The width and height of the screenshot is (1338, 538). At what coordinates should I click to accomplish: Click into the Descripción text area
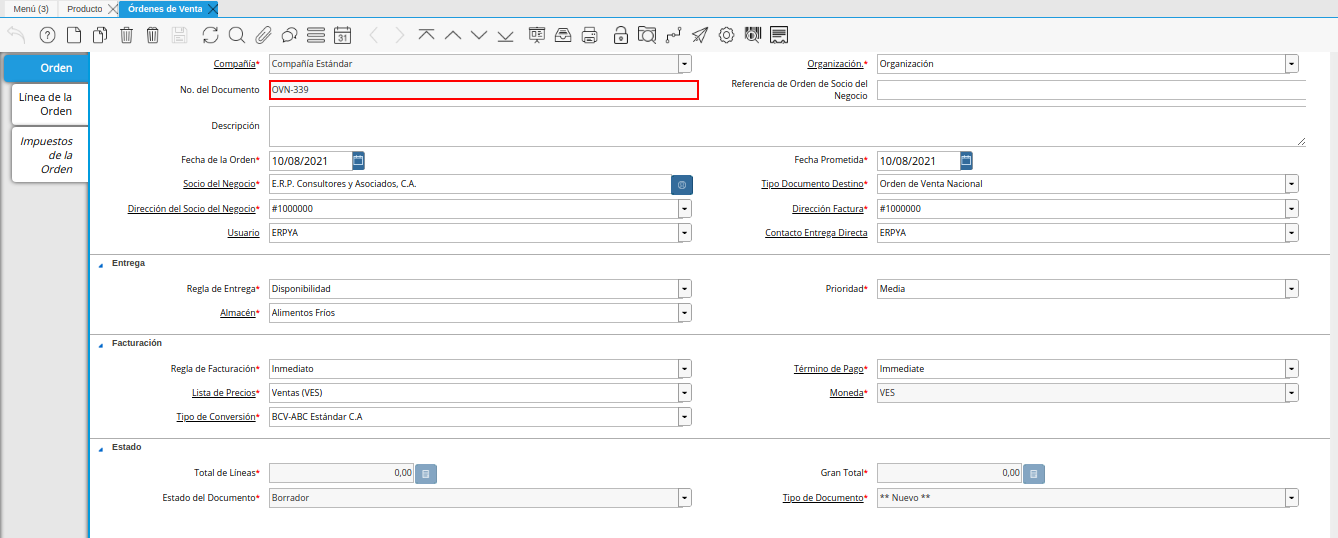tap(787, 127)
